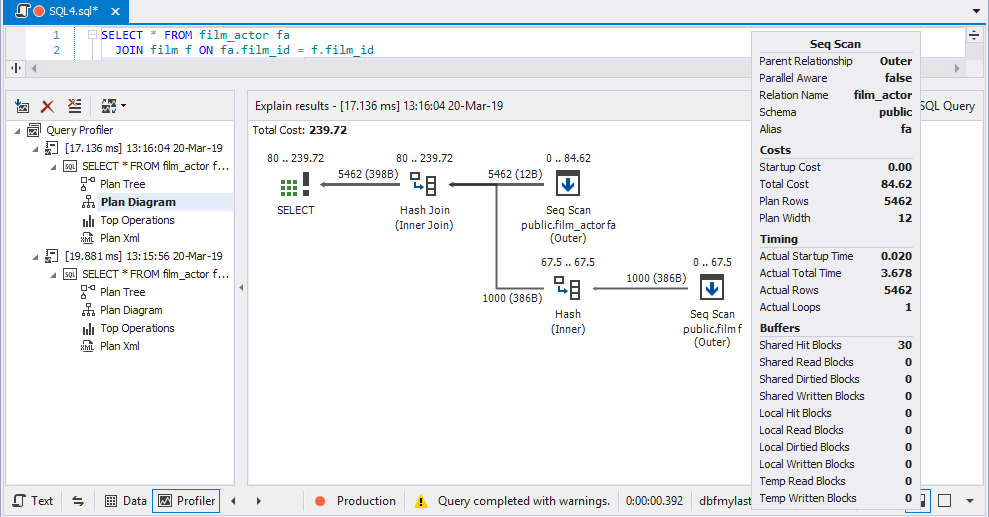Viewport: 989px width, 517px height.
Task: Open the document tabs list dropdown arrow
Action: (x=976, y=11)
